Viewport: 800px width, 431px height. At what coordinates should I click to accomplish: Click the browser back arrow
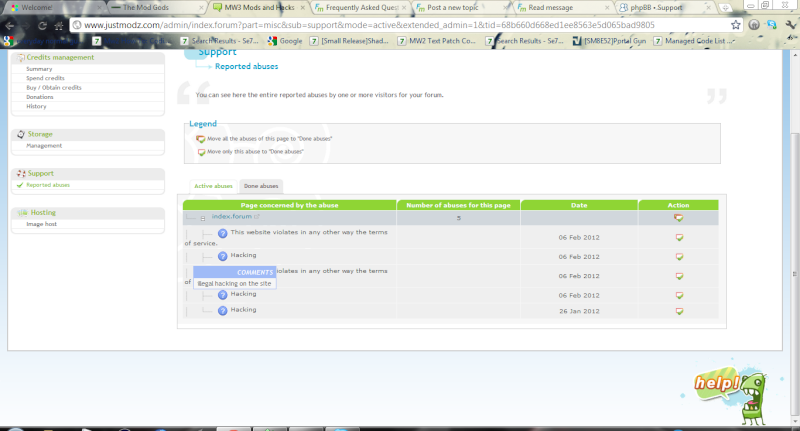10,25
